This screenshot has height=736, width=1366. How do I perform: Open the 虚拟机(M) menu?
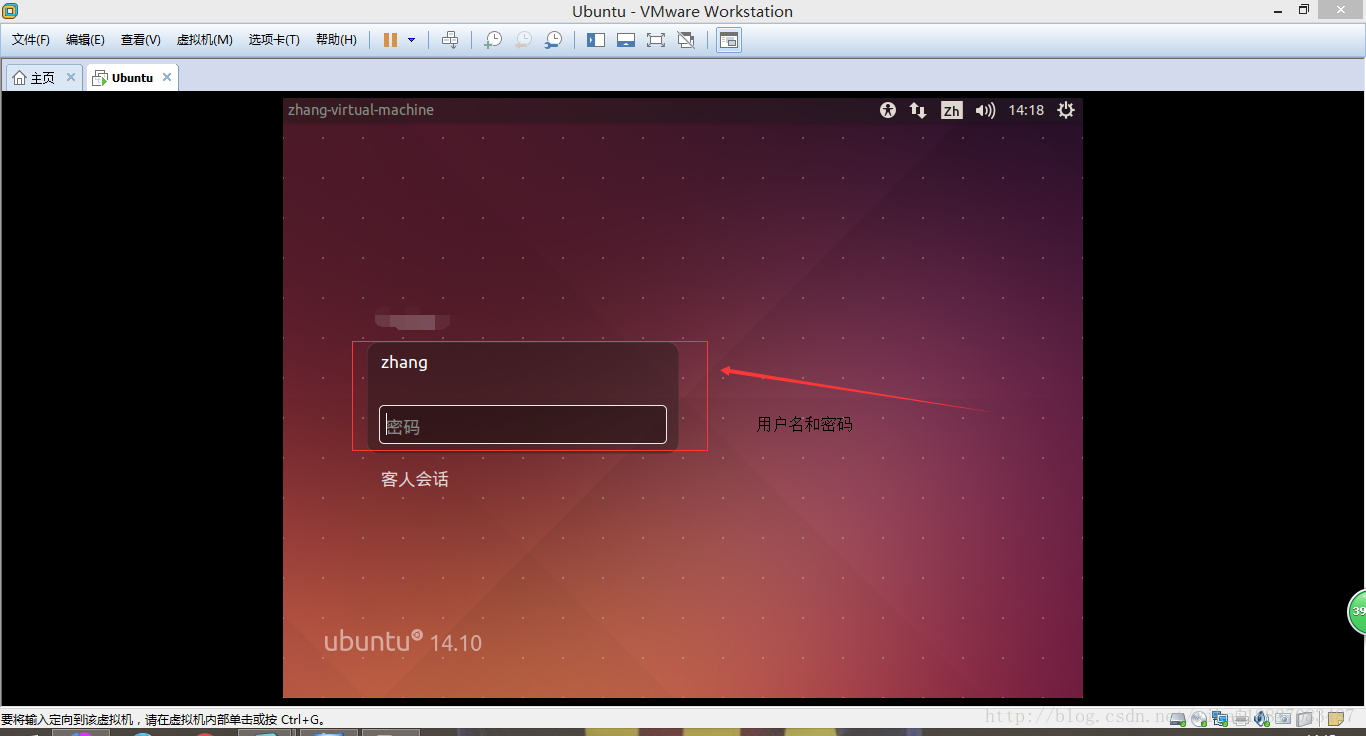click(x=205, y=40)
